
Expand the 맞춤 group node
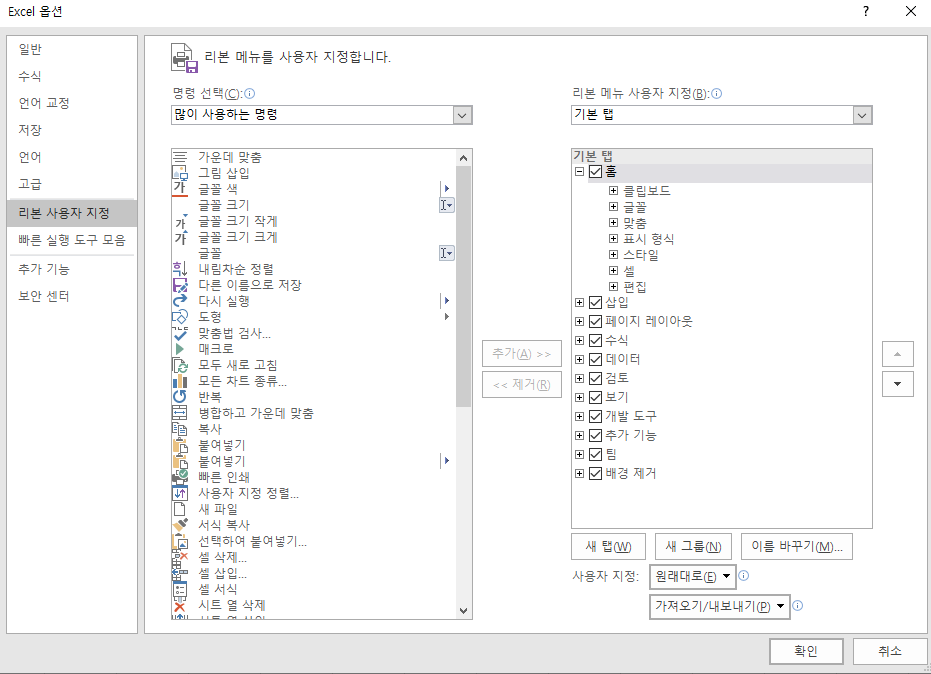[x=613, y=223]
